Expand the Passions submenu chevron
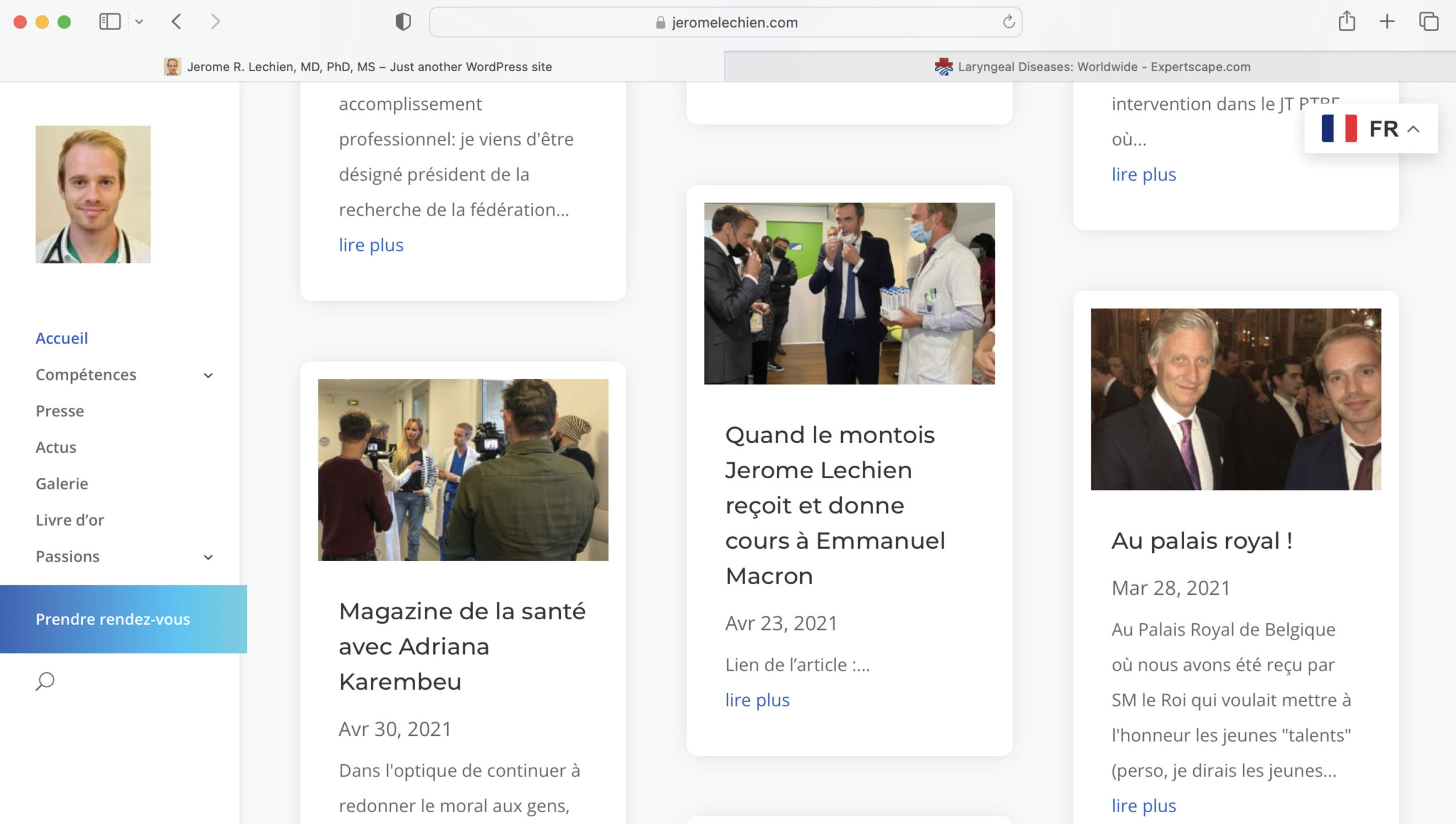 [x=208, y=557]
